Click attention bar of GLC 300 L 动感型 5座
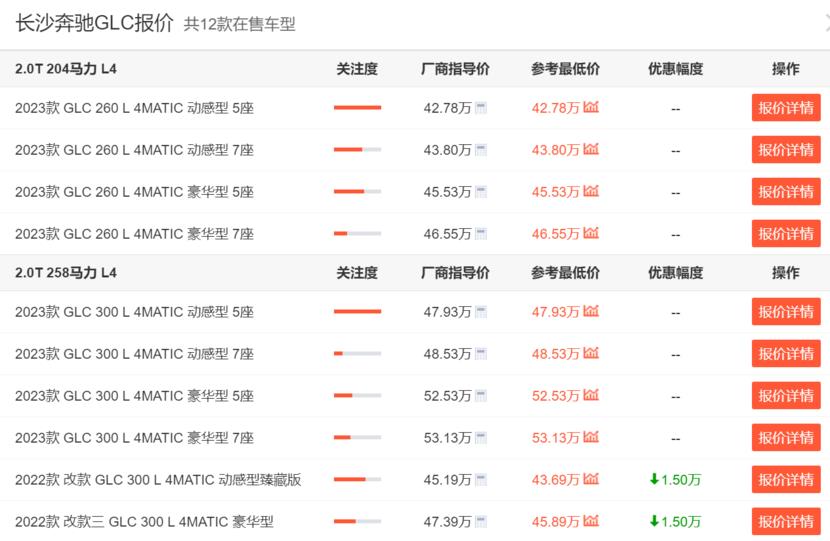 (357, 311)
